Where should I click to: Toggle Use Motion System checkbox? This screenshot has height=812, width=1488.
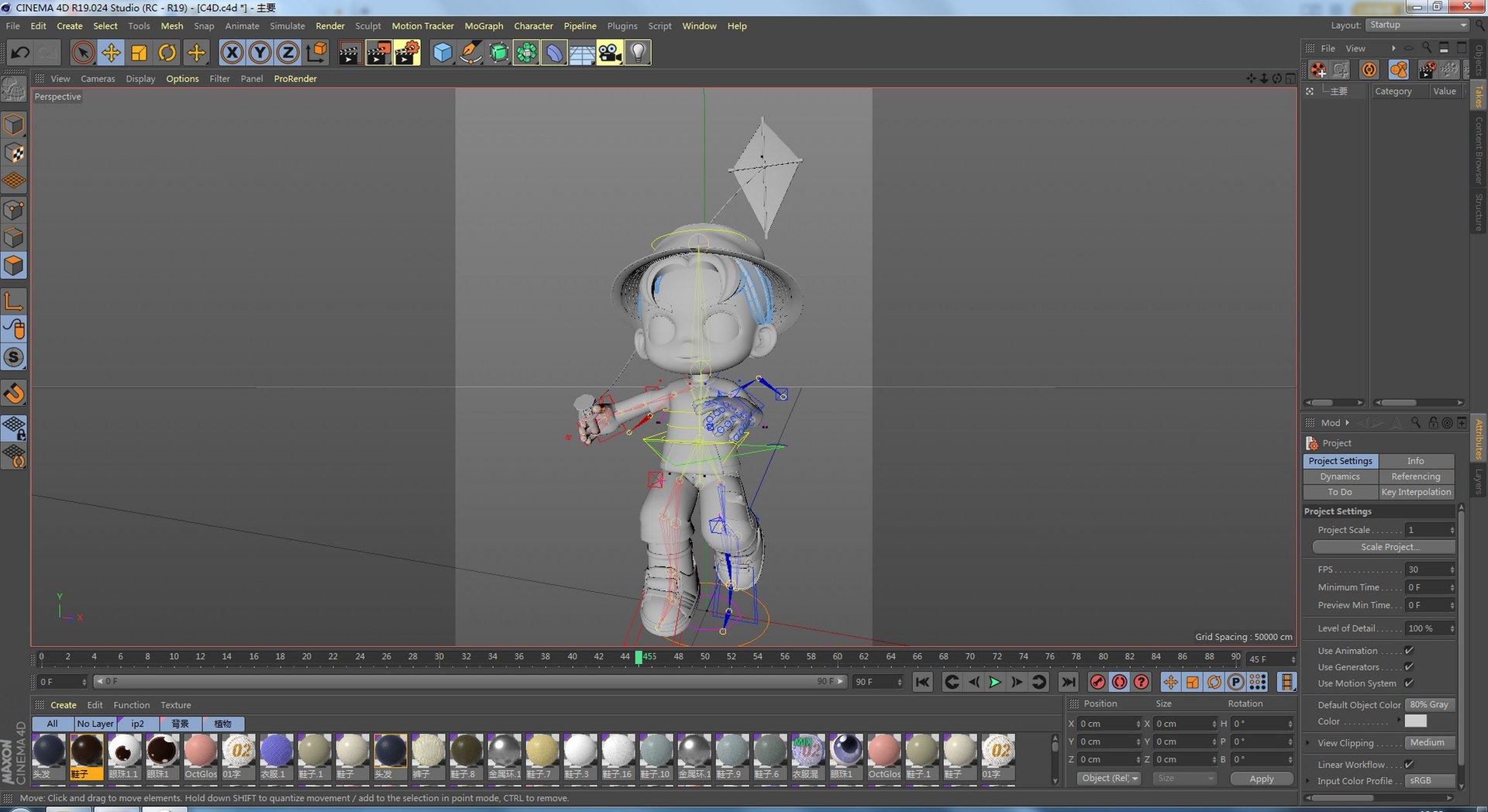coord(1409,683)
